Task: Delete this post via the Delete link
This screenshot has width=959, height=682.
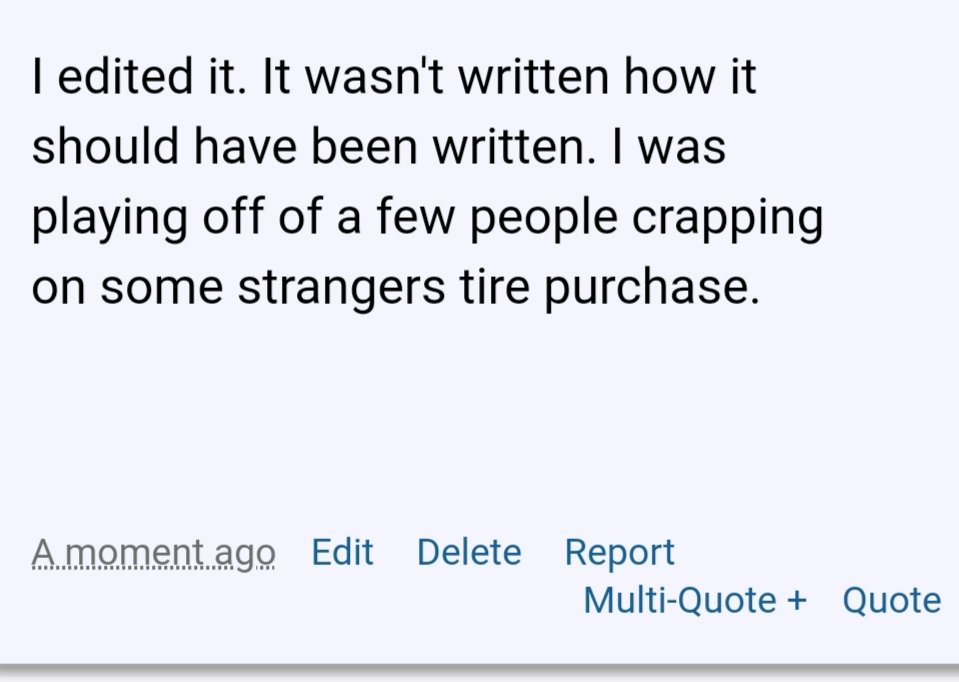Action: [x=469, y=552]
